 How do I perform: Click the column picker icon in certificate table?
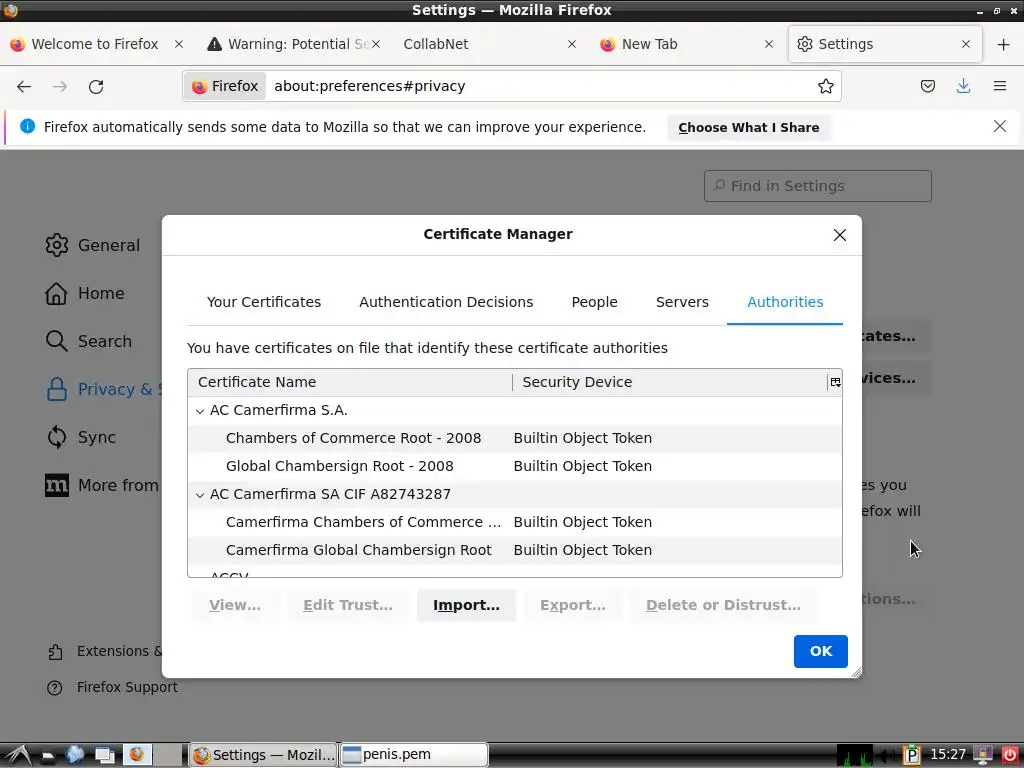(835, 382)
